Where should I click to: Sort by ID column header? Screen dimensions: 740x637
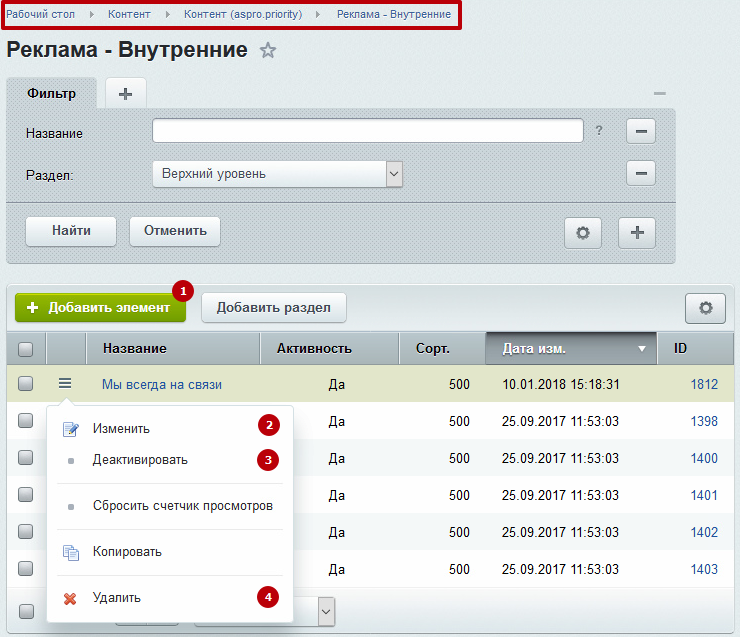695,349
